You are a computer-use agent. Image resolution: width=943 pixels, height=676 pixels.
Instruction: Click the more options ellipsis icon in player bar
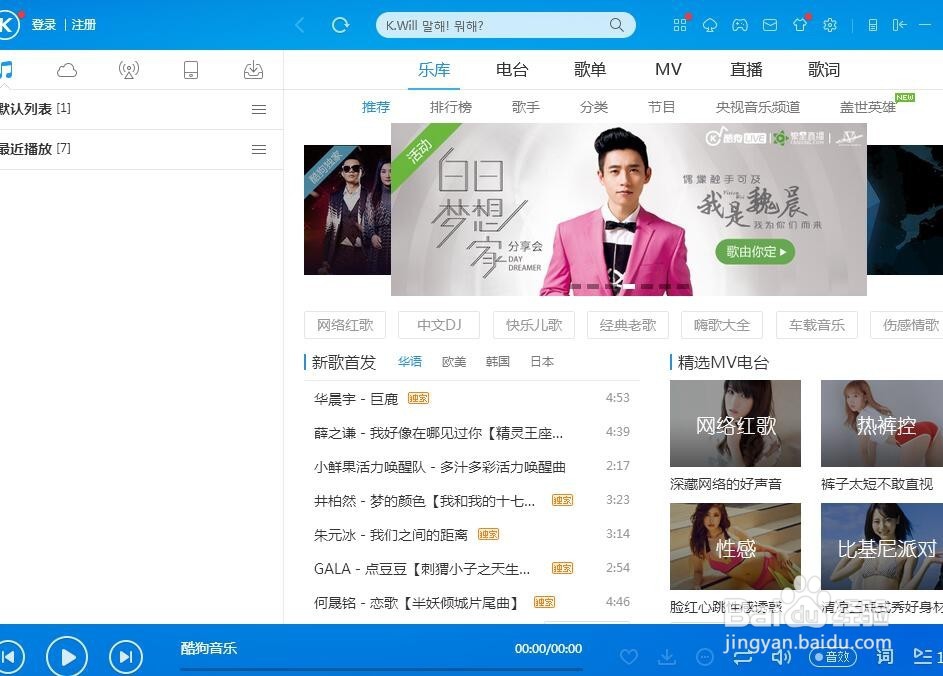704,657
